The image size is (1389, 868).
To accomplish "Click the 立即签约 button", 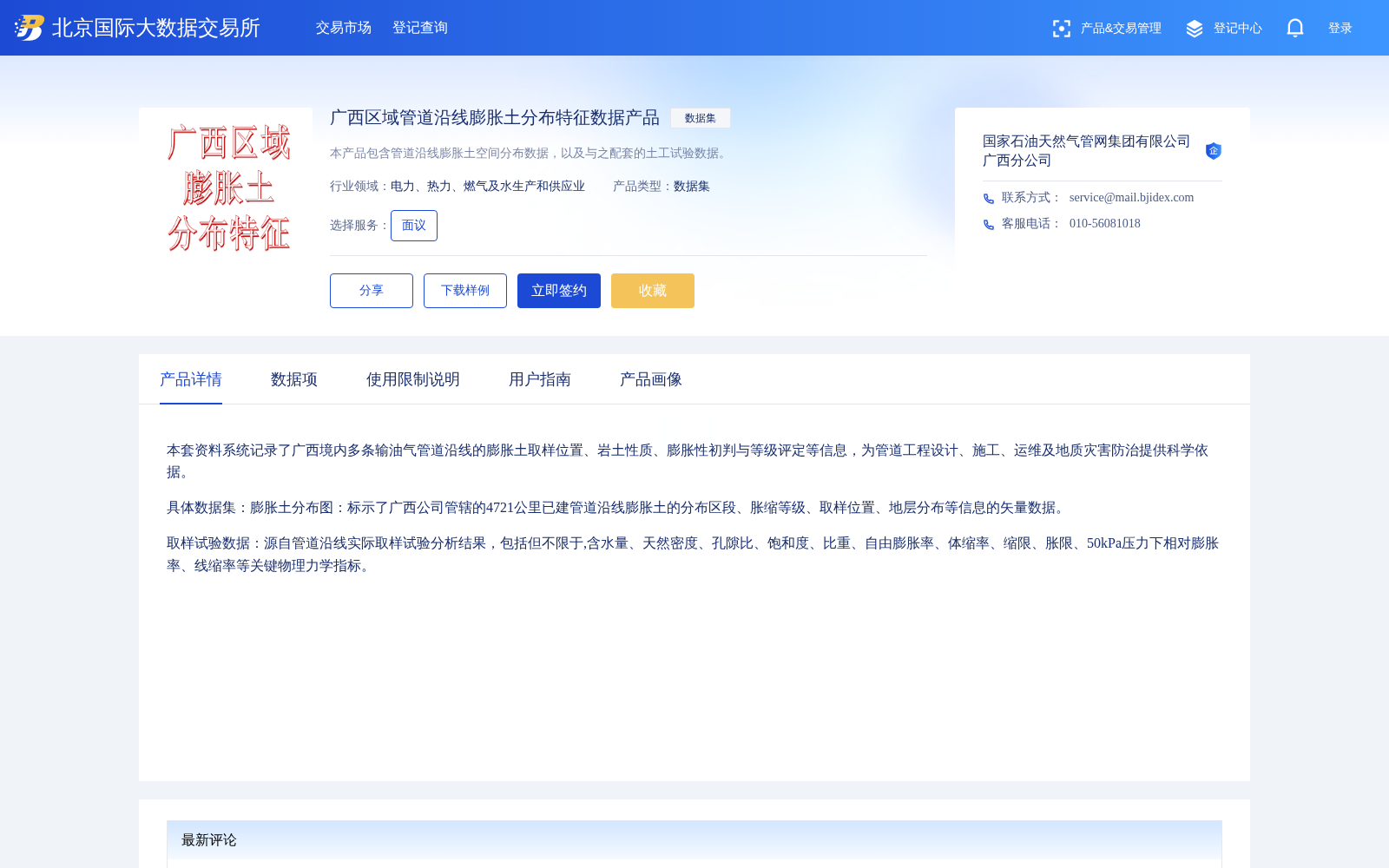I will pyautogui.click(x=559, y=291).
